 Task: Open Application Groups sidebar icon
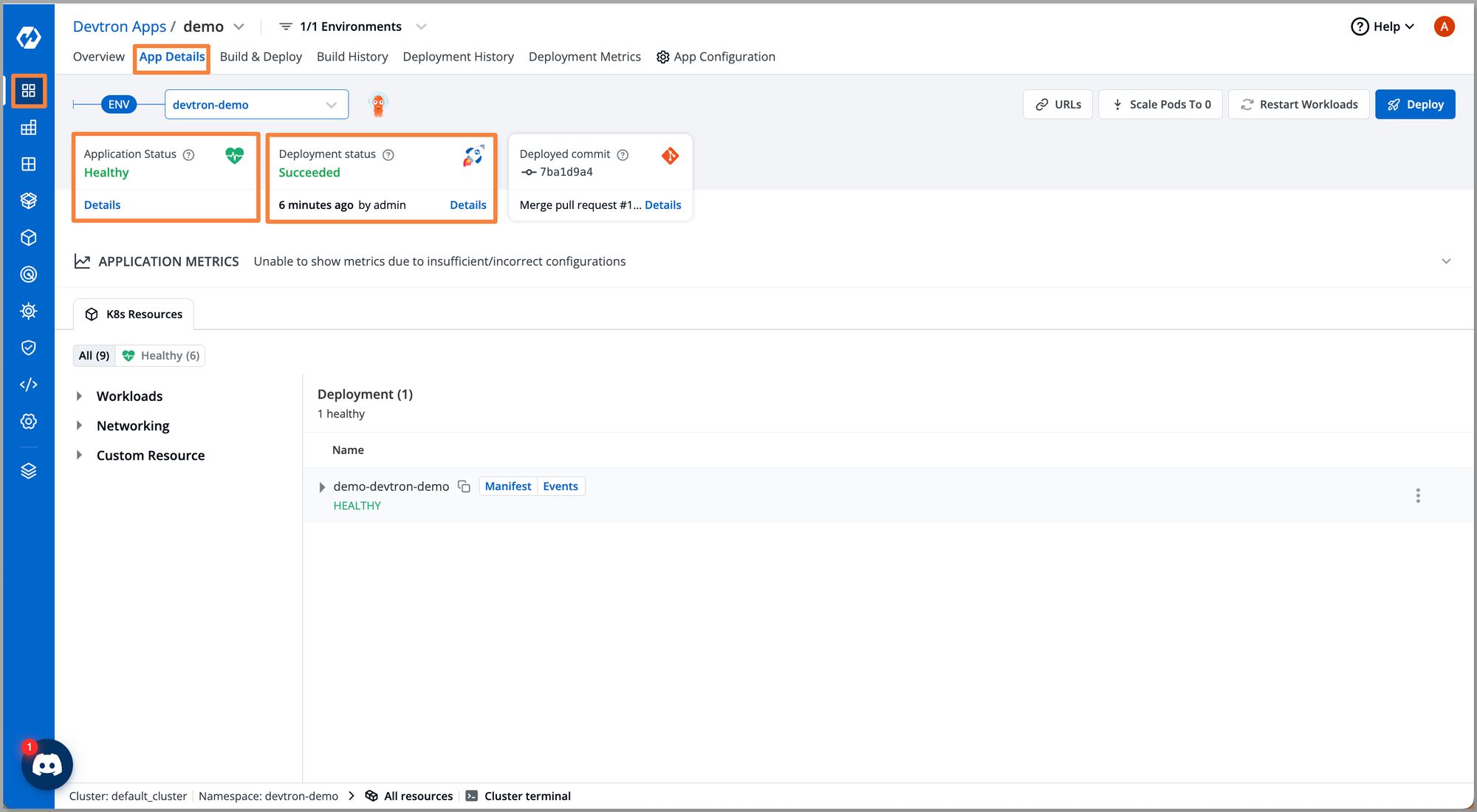(x=29, y=164)
